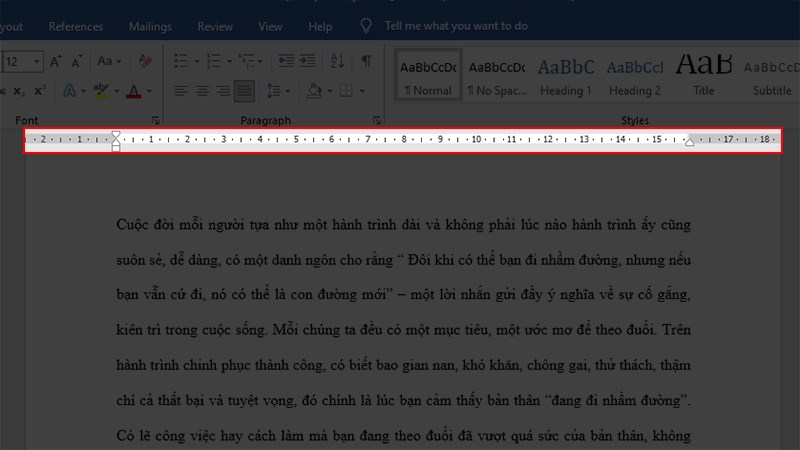The width and height of the screenshot is (800, 450).
Task: Open the Bullets list dropdown arrow
Action: pos(195,62)
